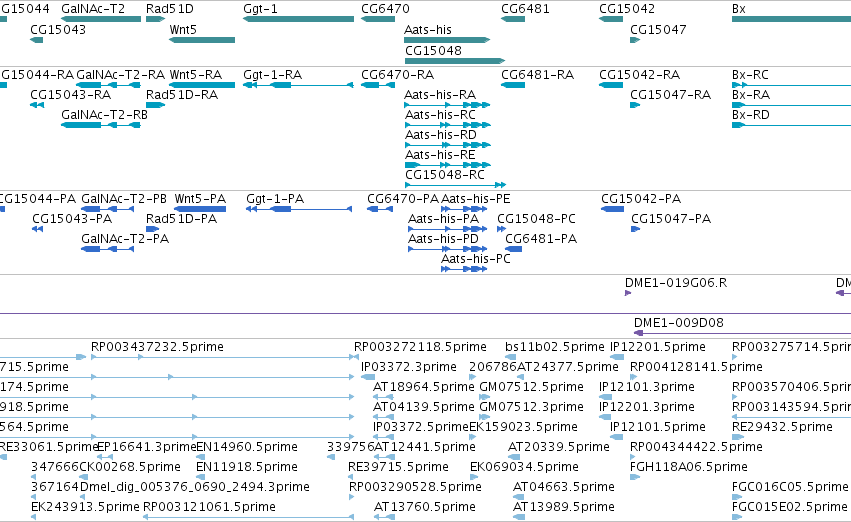The height and width of the screenshot is (522, 851).
Task: Click EST label AT13989.5prime
Action: [564, 508]
